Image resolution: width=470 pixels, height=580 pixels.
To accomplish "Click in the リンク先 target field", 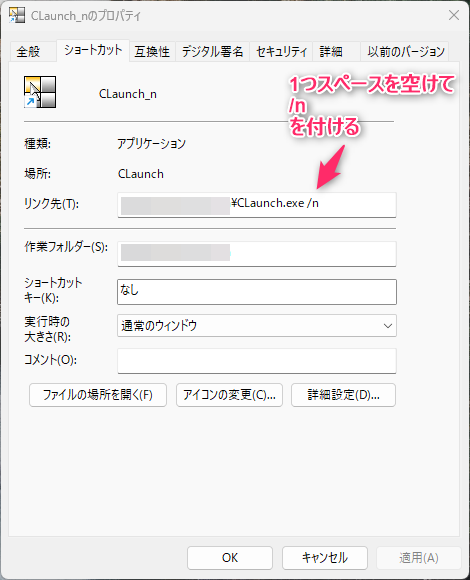I will [257, 205].
